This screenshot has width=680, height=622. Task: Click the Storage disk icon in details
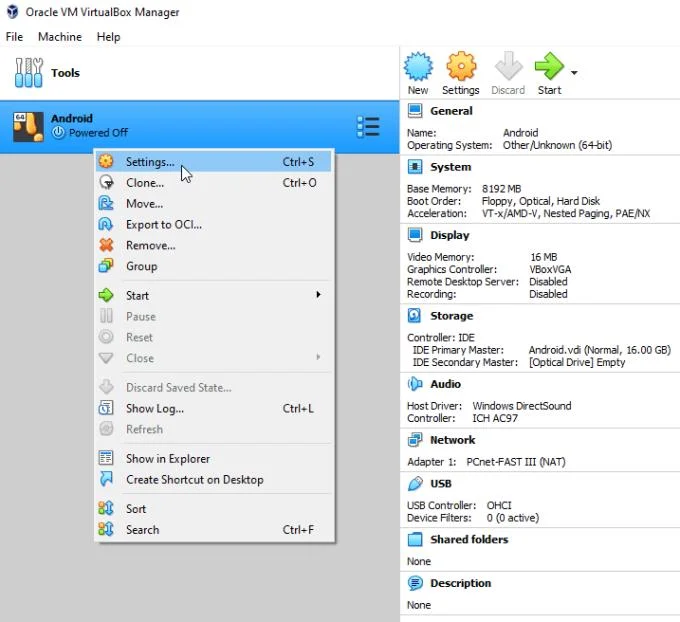tap(415, 315)
